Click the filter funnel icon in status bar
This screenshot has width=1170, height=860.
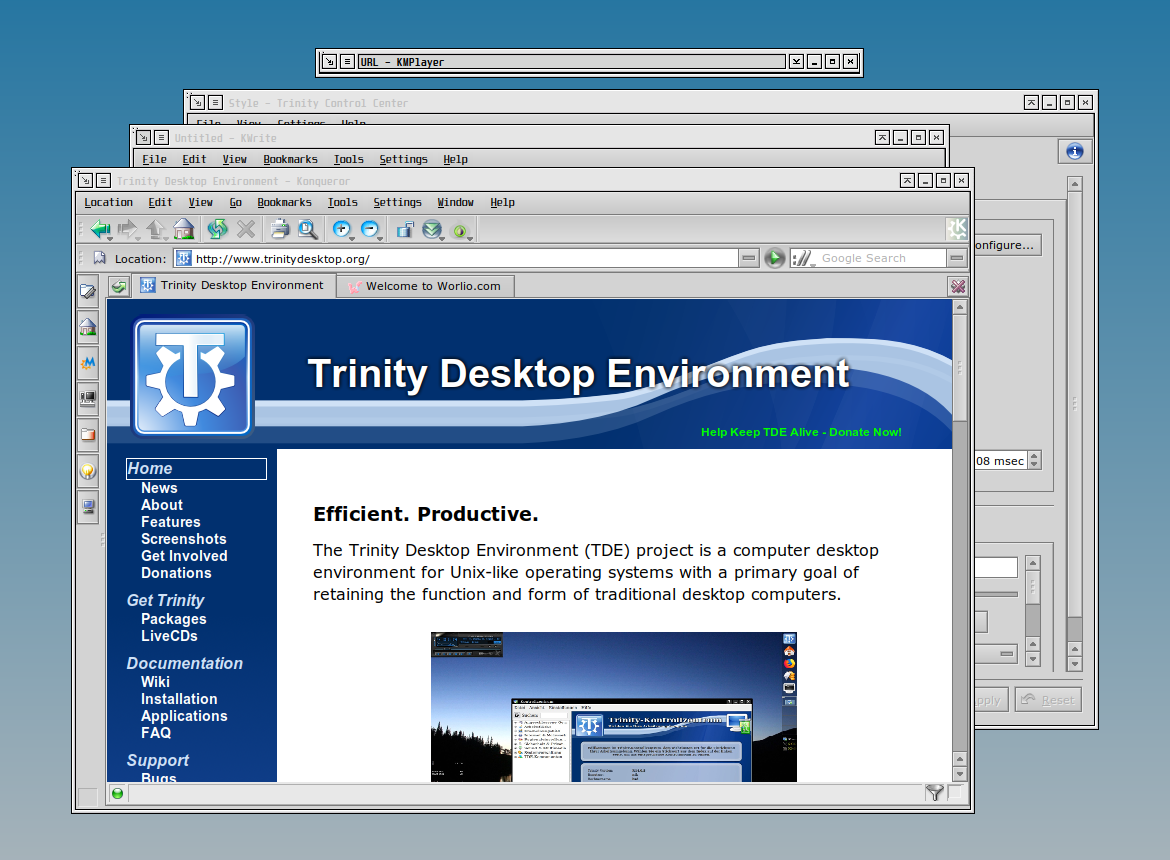click(934, 793)
